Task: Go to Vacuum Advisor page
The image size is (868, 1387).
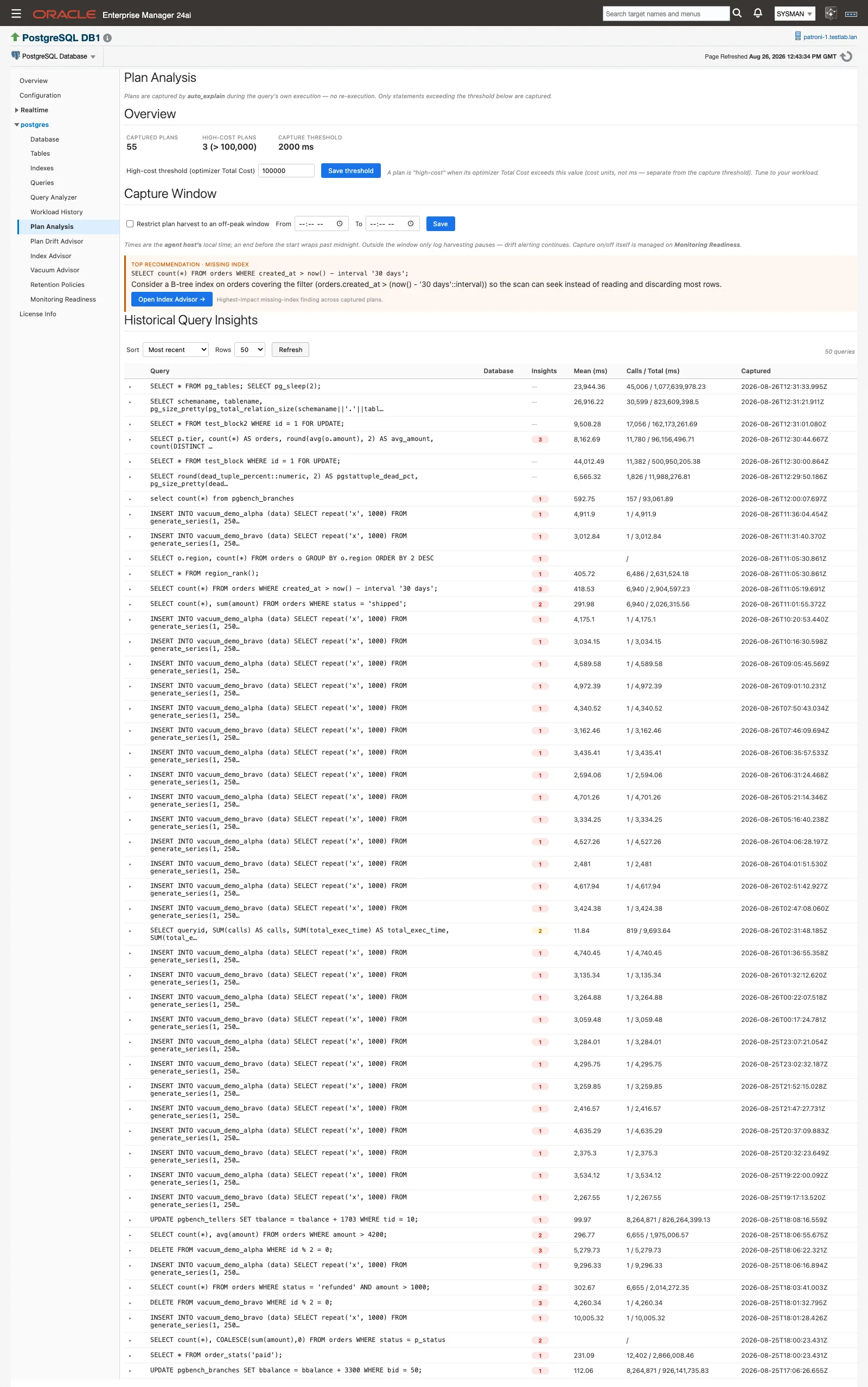Action: [x=55, y=270]
